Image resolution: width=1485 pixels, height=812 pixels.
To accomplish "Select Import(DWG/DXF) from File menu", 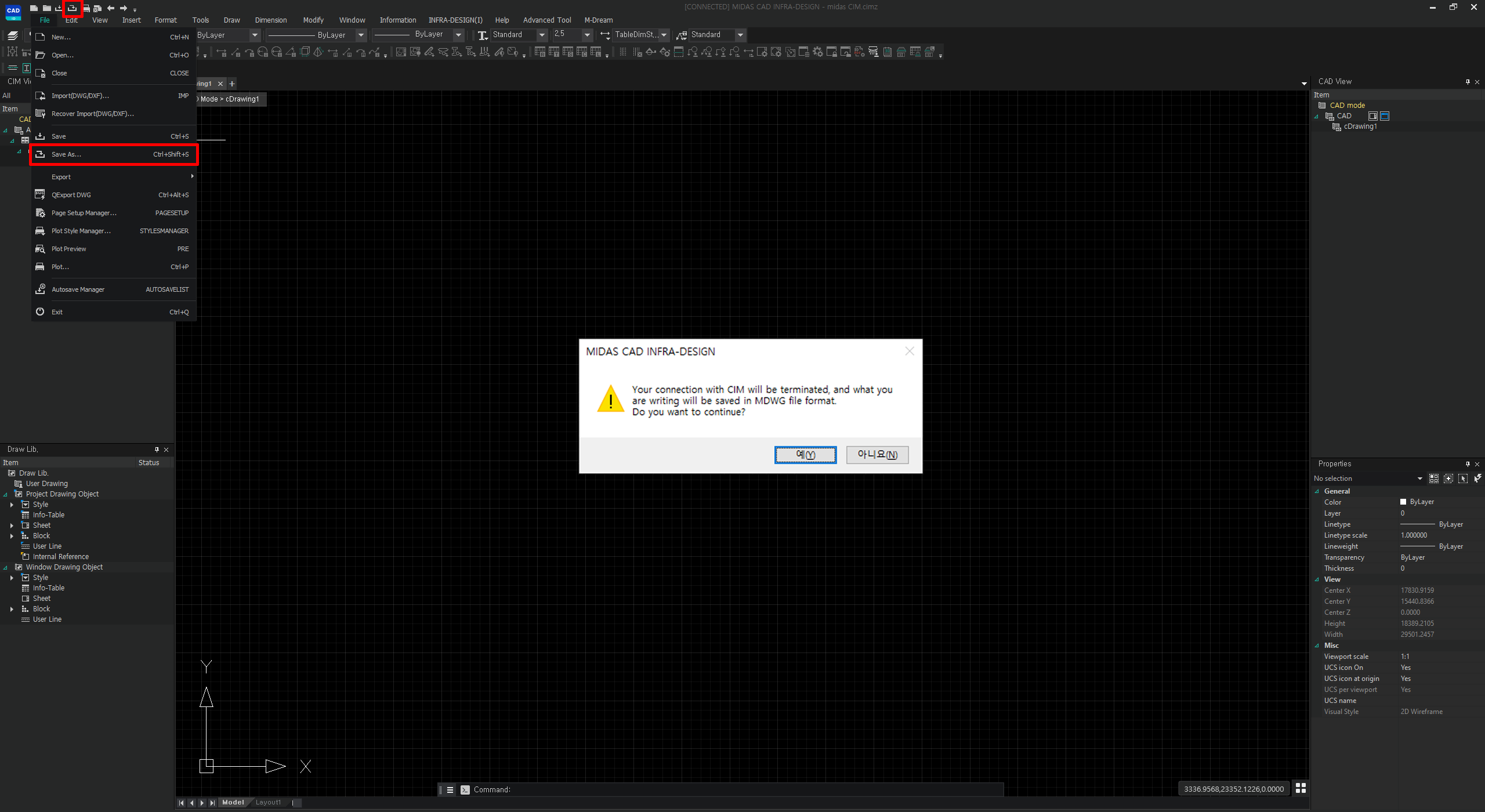I will [x=114, y=96].
